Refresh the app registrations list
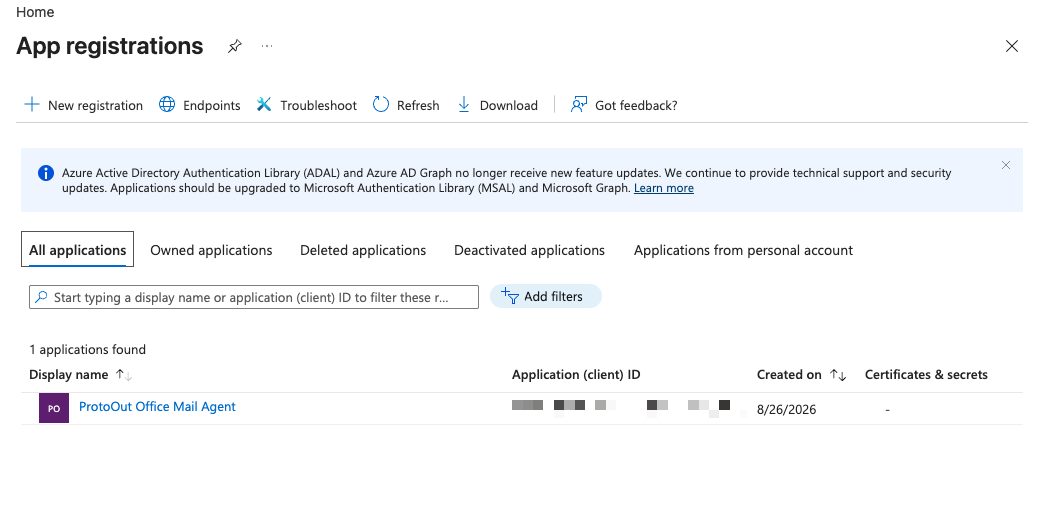Viewport: 1042px width, 524px height. tap(406, 105)
